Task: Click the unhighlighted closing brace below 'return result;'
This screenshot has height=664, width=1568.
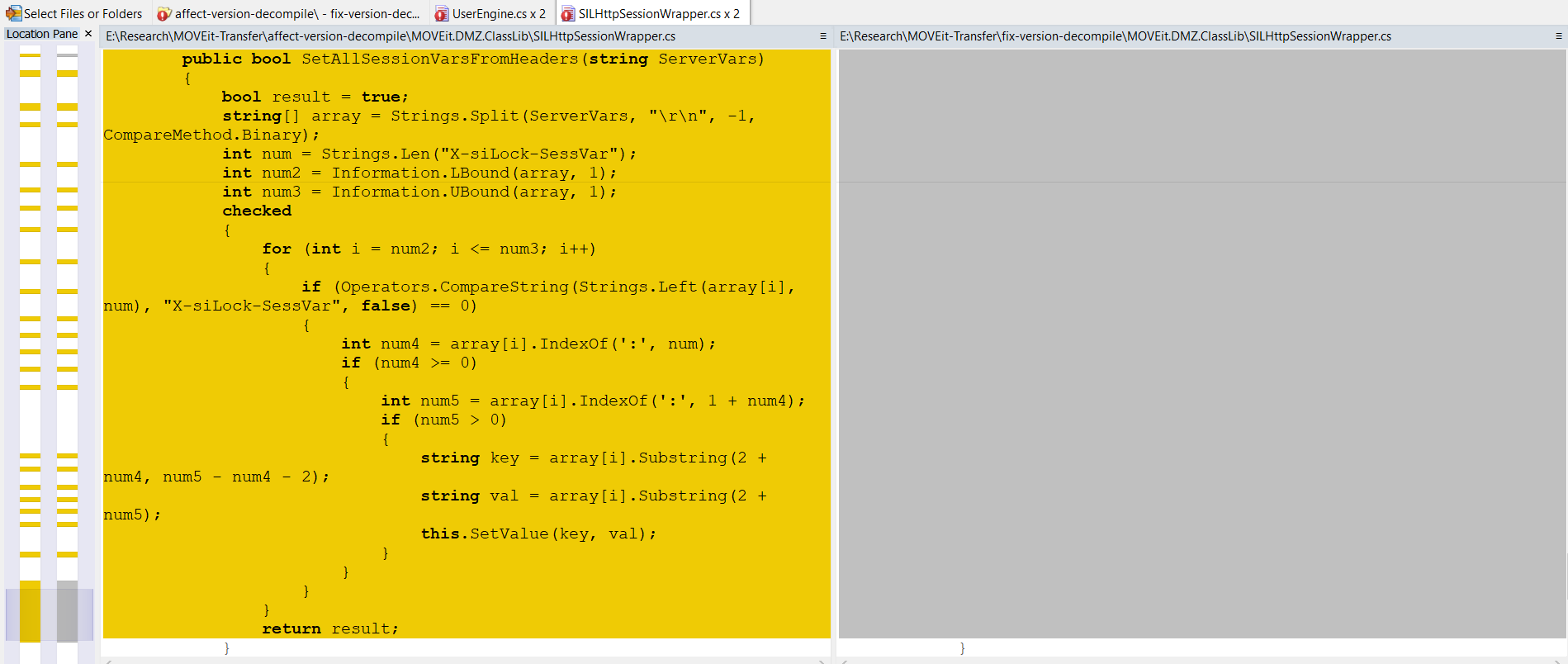Action: pyautogui.click(x=226, y=648)
